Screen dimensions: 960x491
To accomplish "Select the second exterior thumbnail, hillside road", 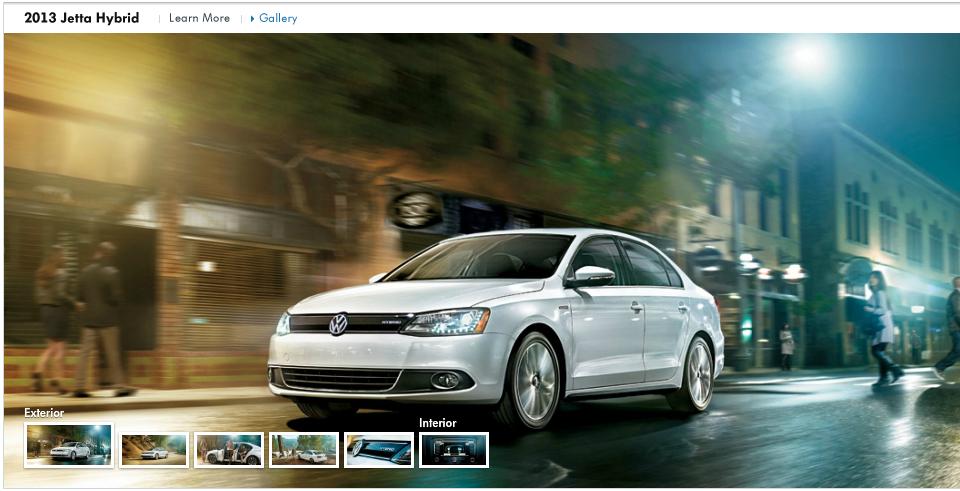I will [154, 450].
